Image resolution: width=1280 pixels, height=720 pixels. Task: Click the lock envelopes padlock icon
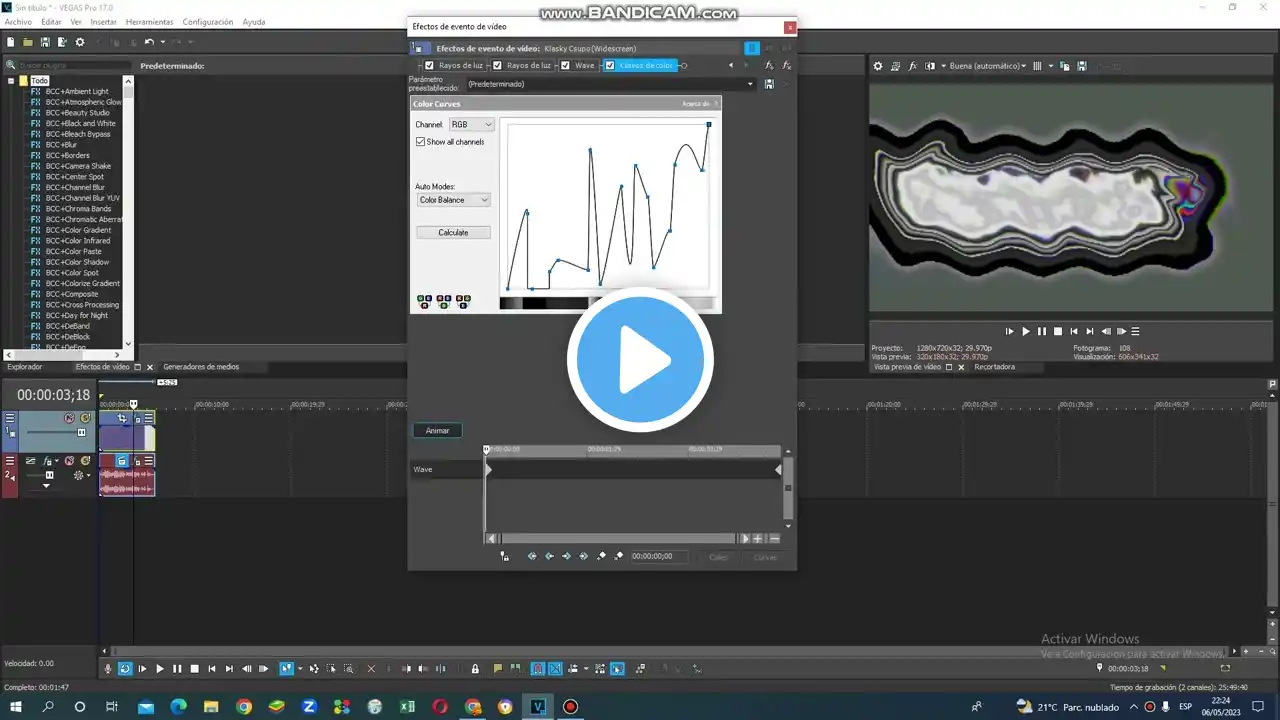[475, 669]
